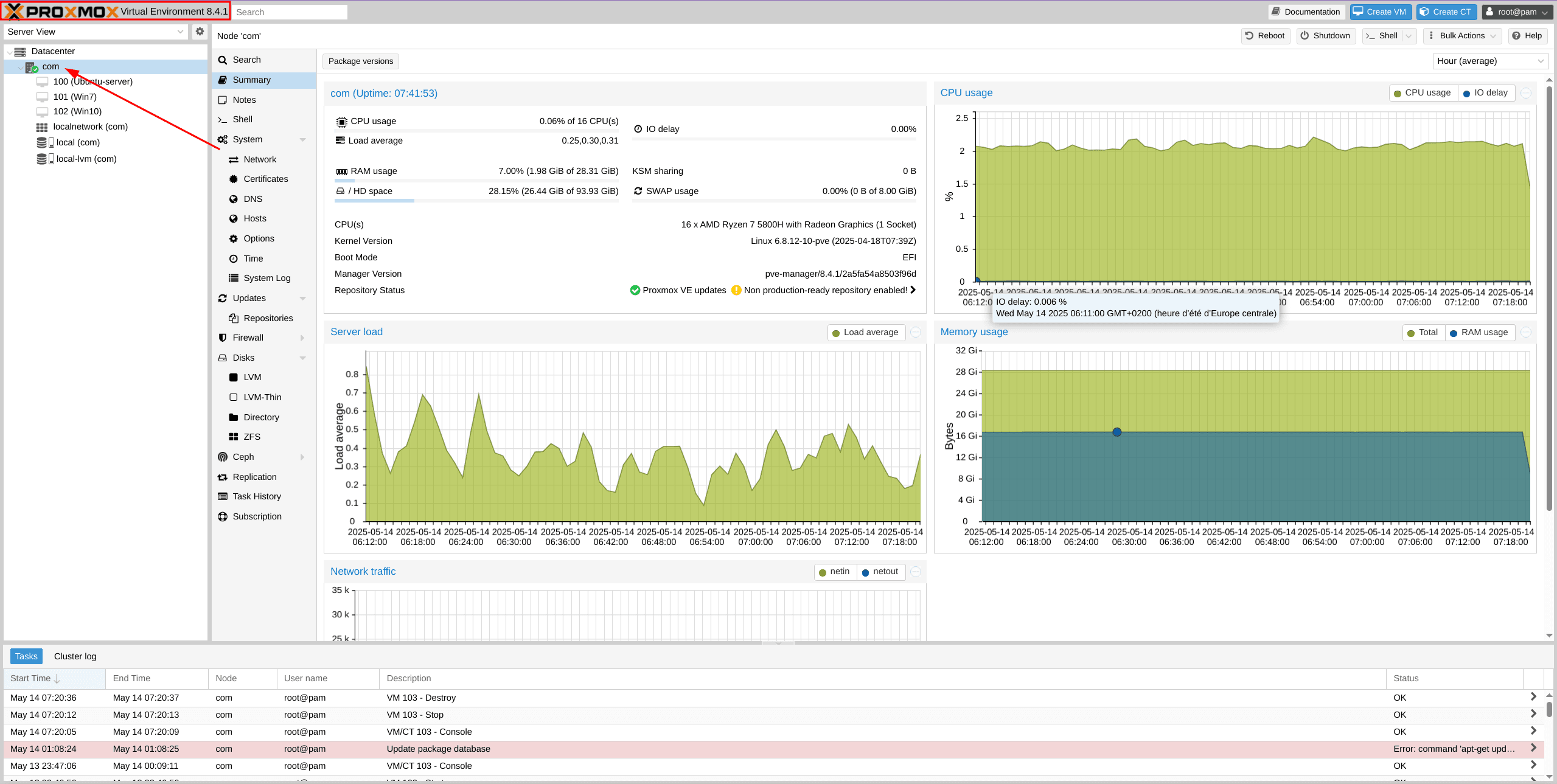
Task: Collapse the System submenu arrow
Action: [x=303, y=139]
